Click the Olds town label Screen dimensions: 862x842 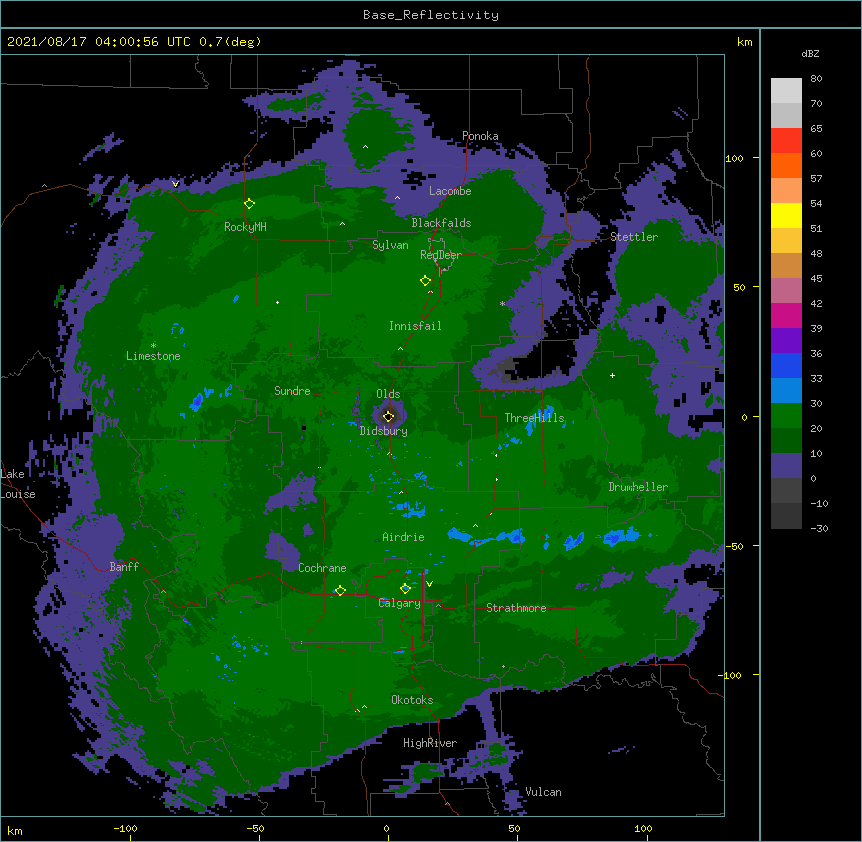(x=388, y=394)
